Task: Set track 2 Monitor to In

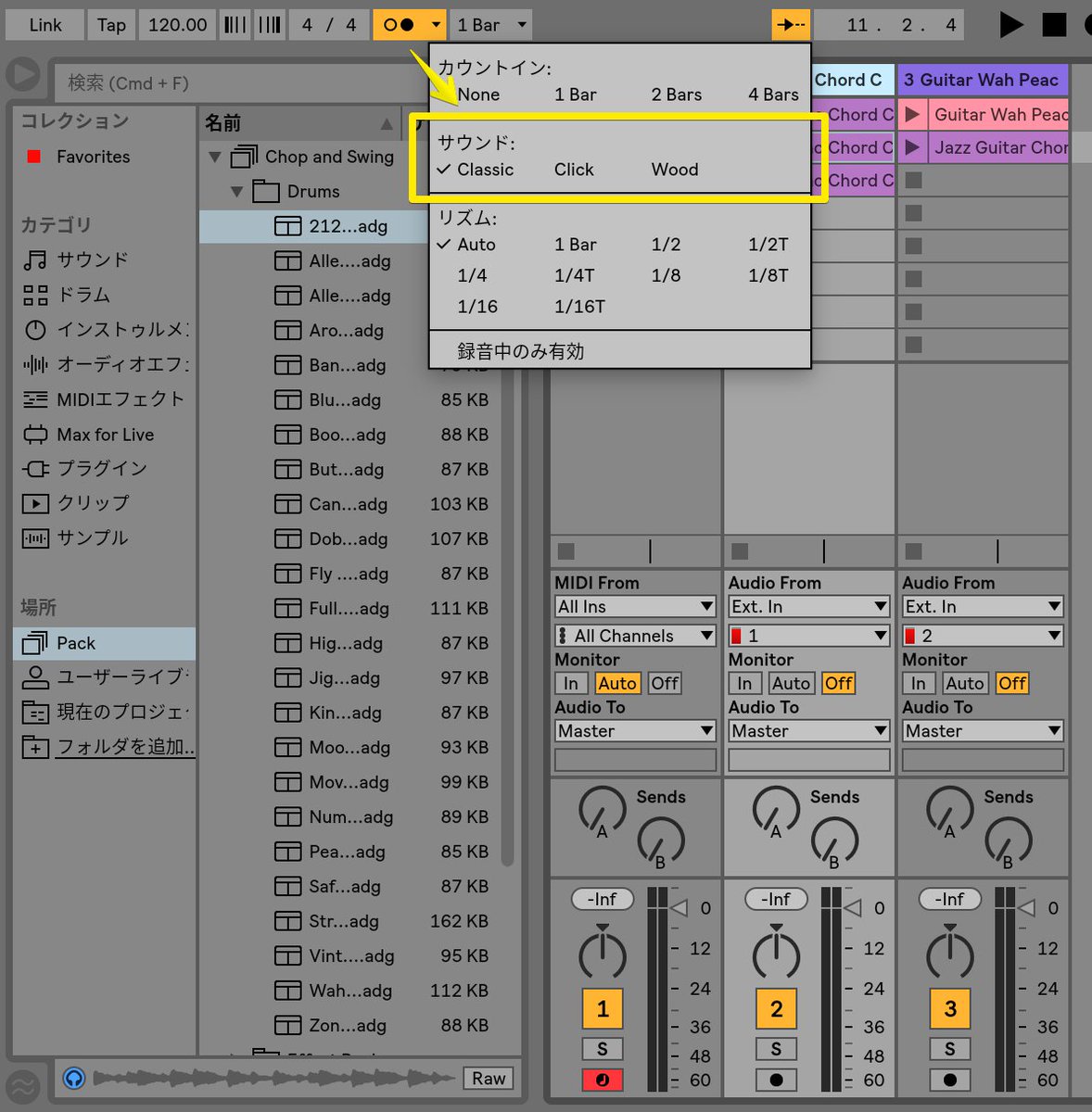Action: point(744,683)
